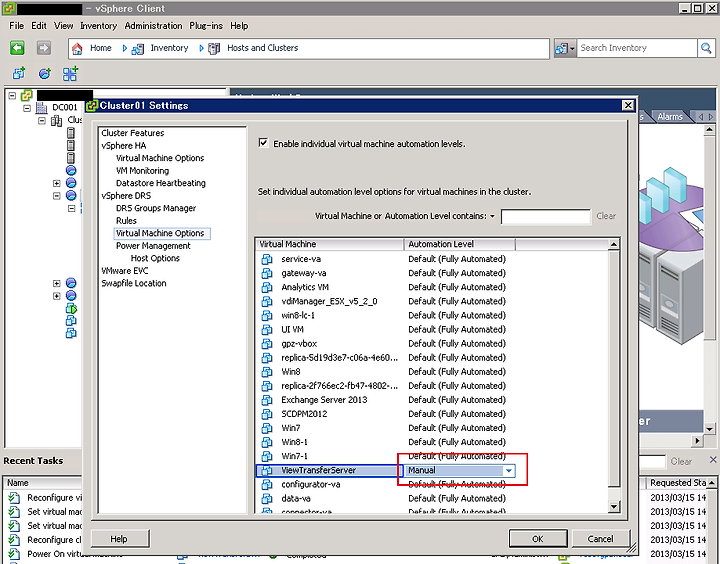Click the search magnifier icon
Viewport: 720px width, 564px height.
pyautogui.click(x=706, y=48)
